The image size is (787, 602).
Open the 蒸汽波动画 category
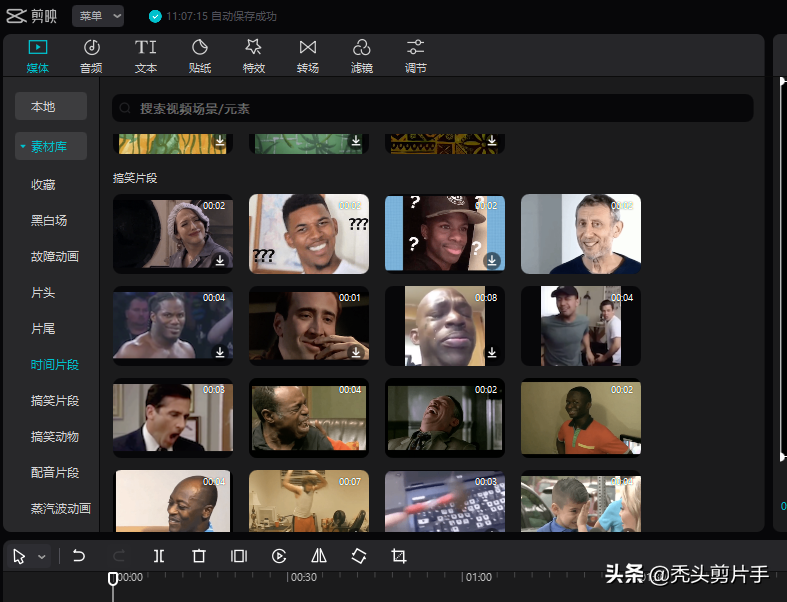tap(61, 509)
